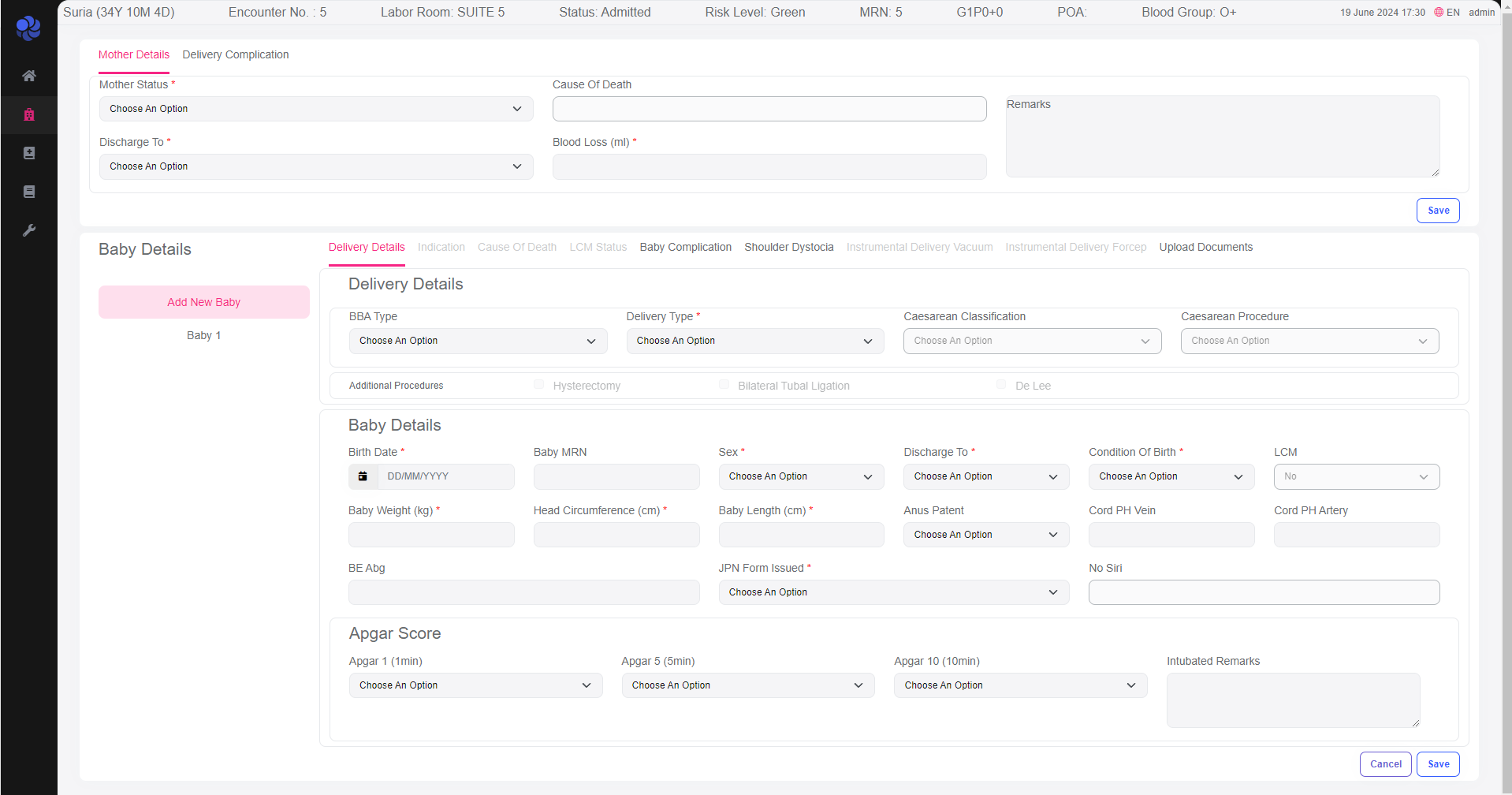Expand the Mother Status dropdown
Viewport: 1512px width, 795px height.
pyautogui.click(x=315, y=109)
